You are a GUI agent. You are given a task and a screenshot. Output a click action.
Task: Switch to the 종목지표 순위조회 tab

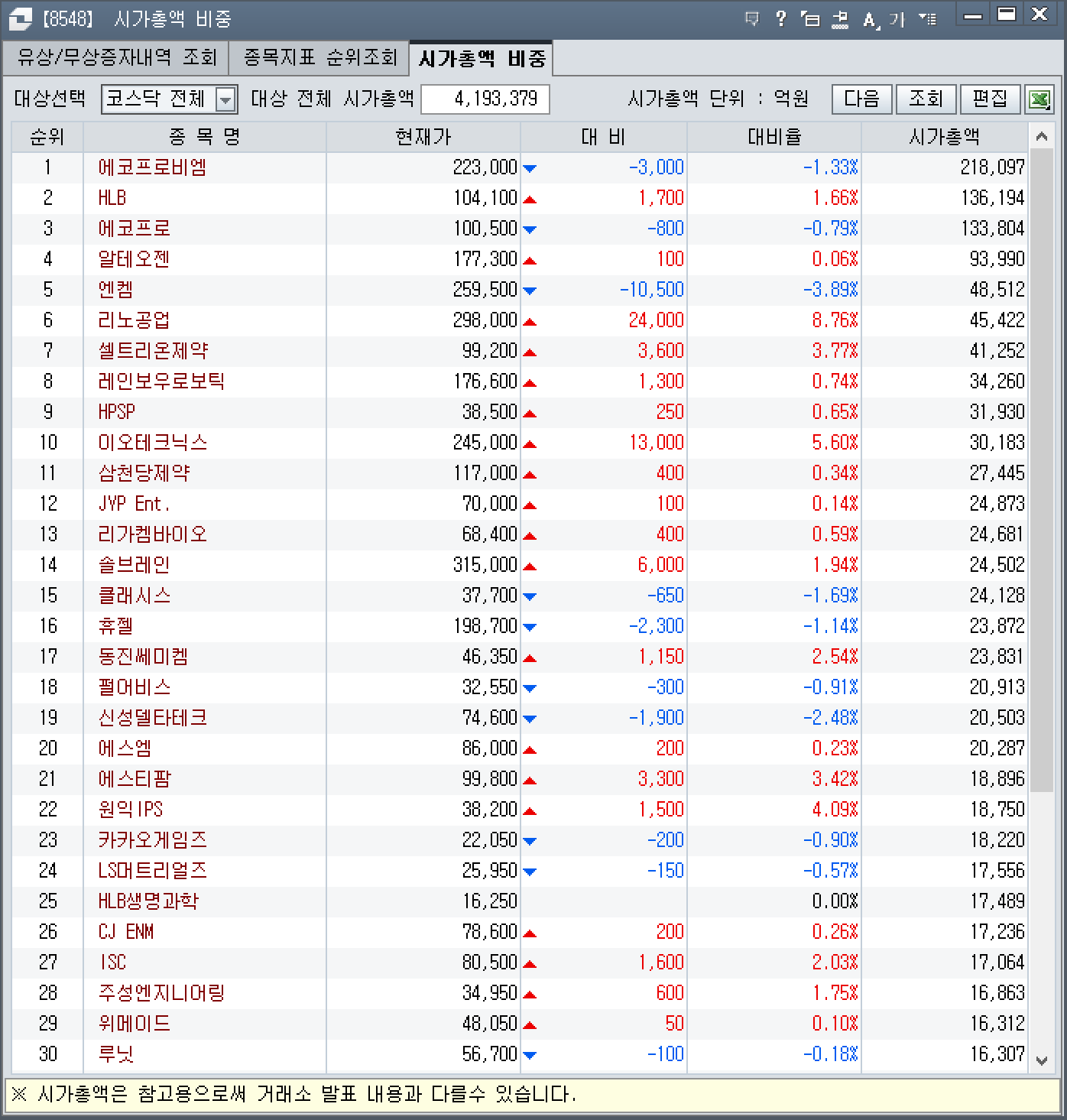tap(319, 57)
